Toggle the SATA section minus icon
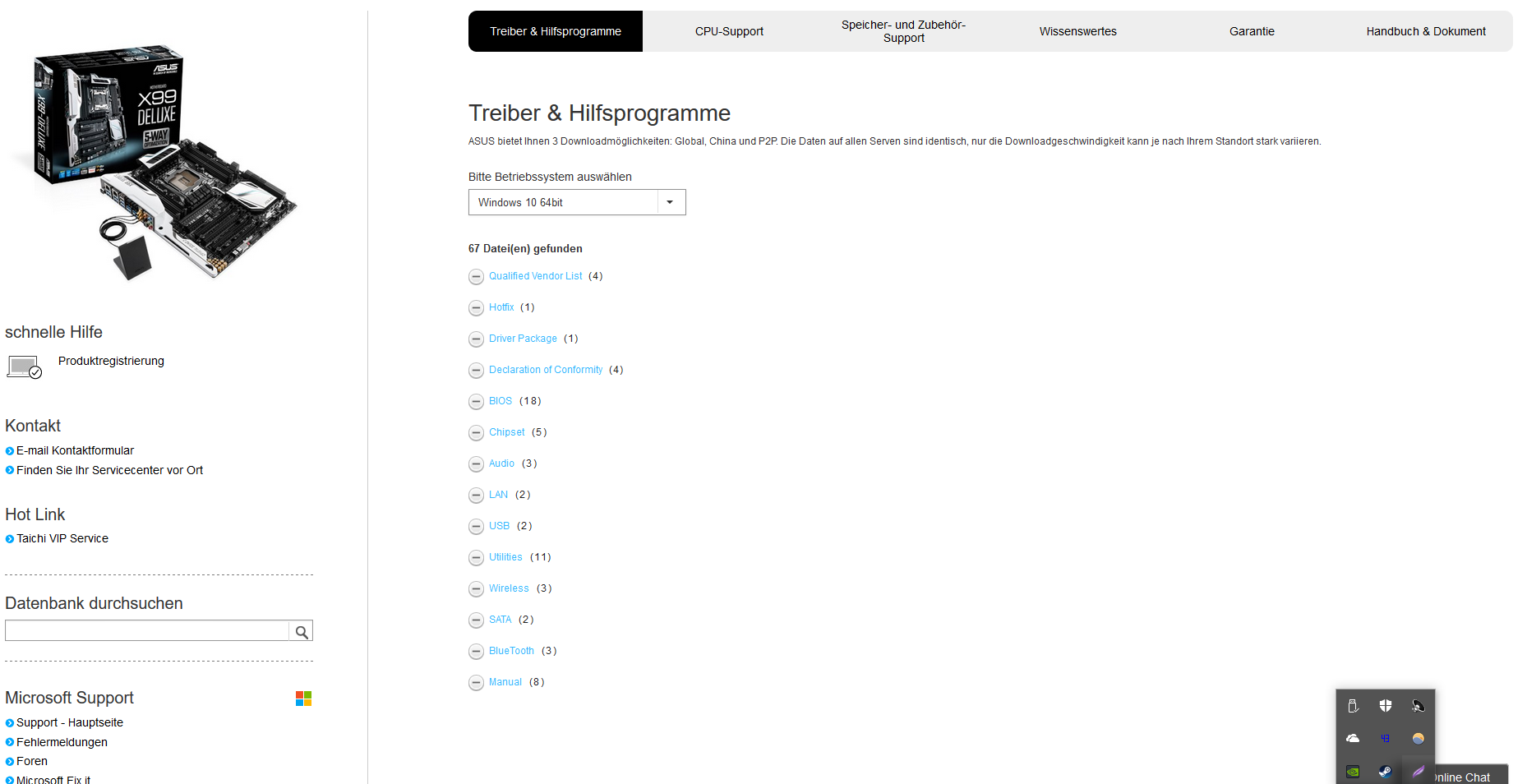This screenshot has height=784, width=1527. tap(476, 620)
